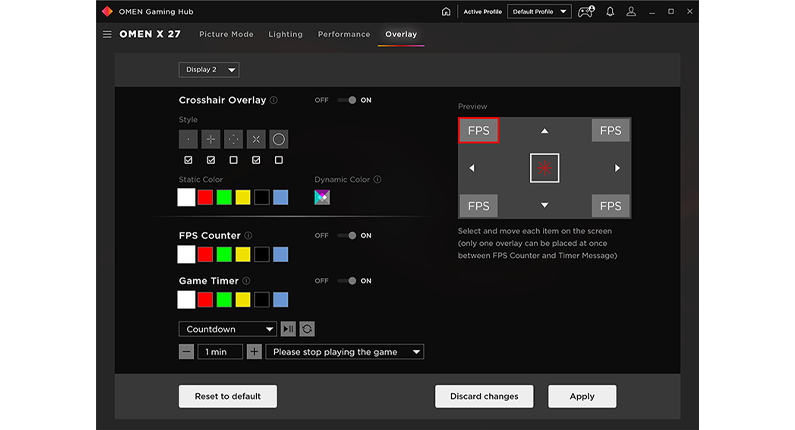
Task: Open the user account icon
Action: tap(631, 12)
